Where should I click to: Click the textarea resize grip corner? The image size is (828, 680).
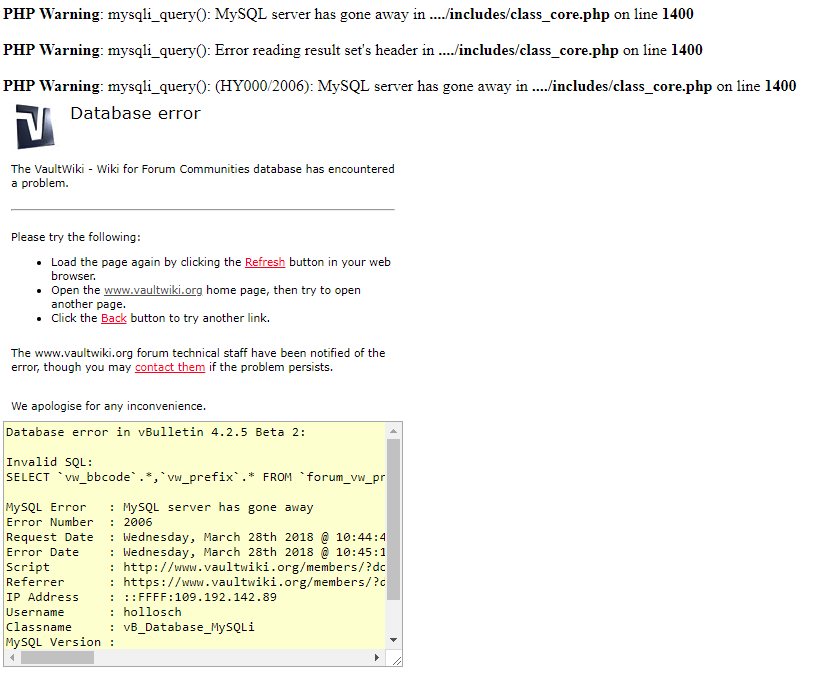pyautogui.click(x=396, y=659)
